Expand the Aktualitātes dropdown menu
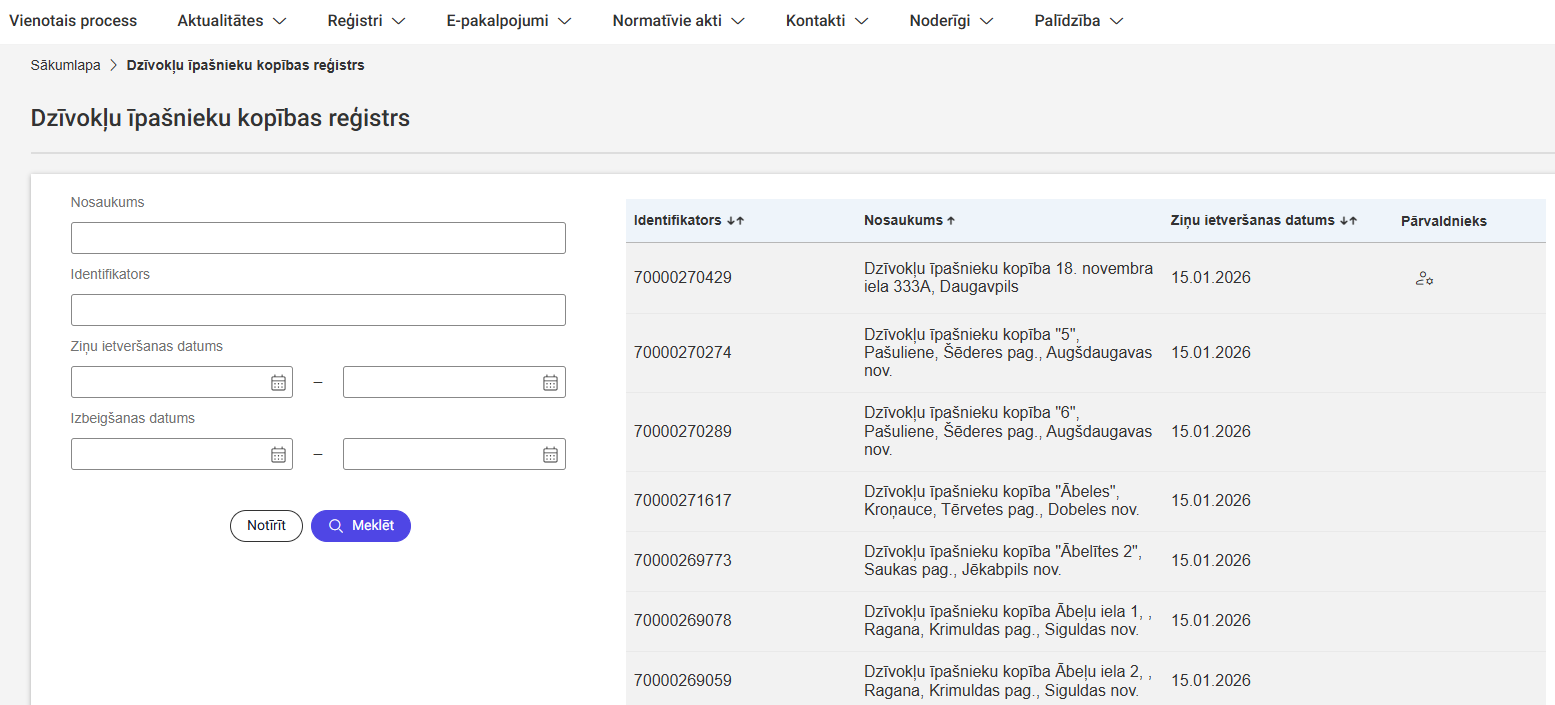The image size is (1555, 705). [232, 20]
